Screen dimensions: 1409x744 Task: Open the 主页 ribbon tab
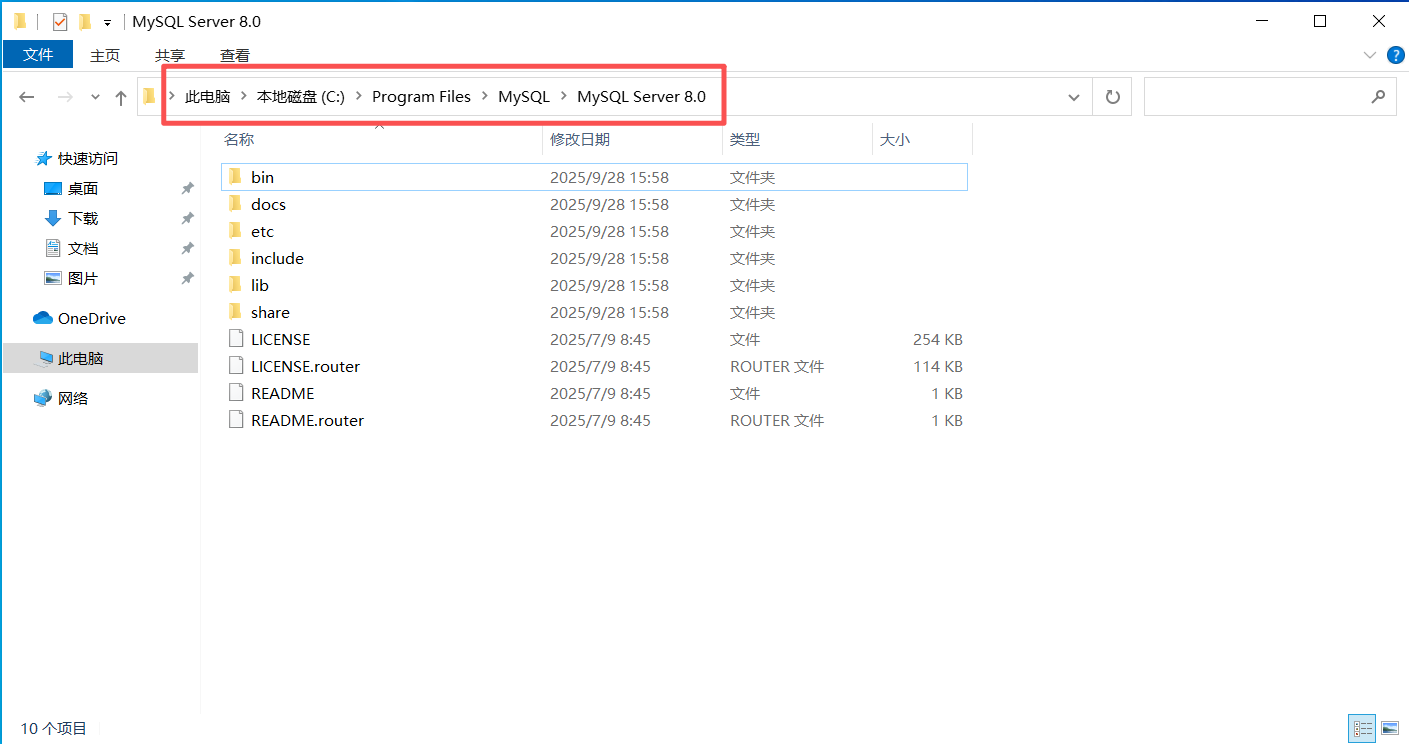[105, 55]
